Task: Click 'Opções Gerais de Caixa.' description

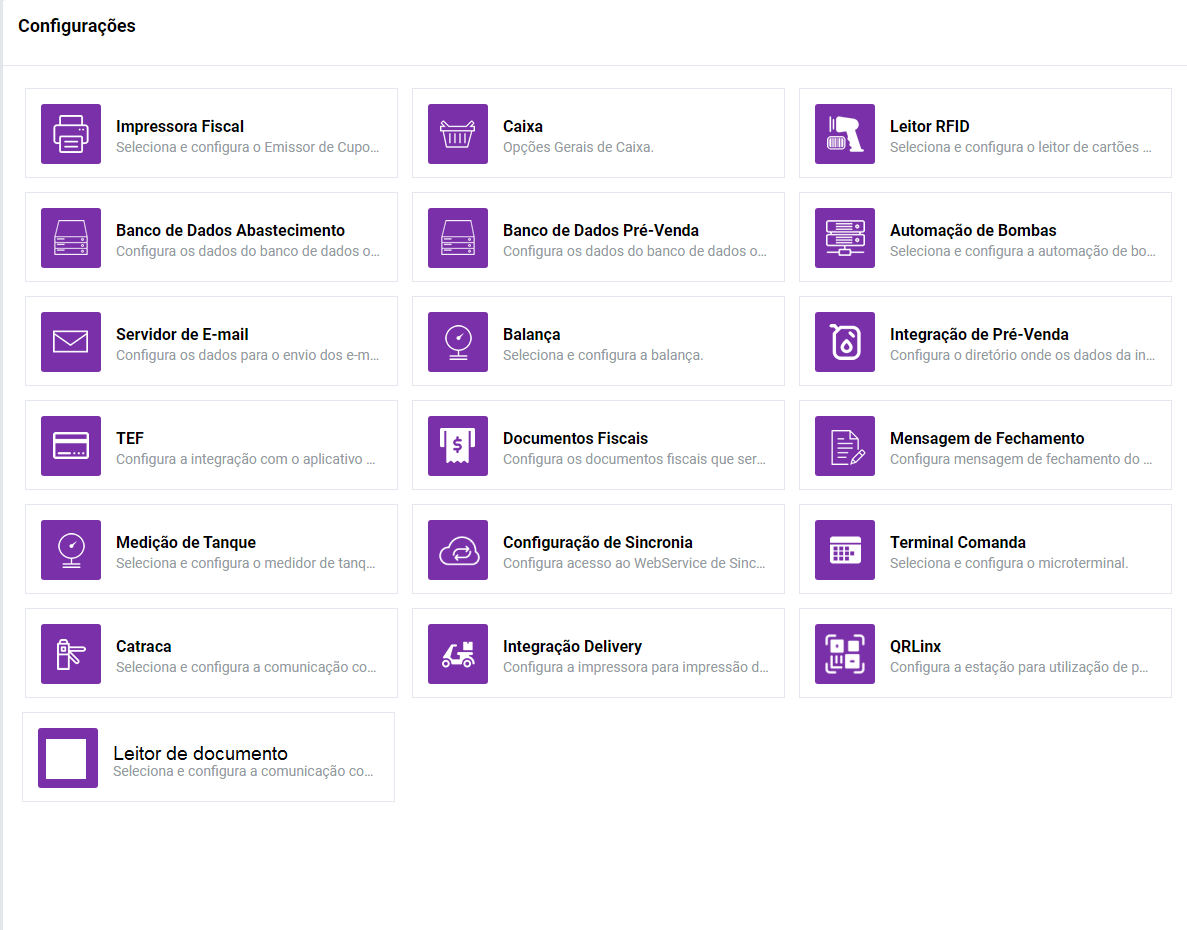Action: [578, 147]
